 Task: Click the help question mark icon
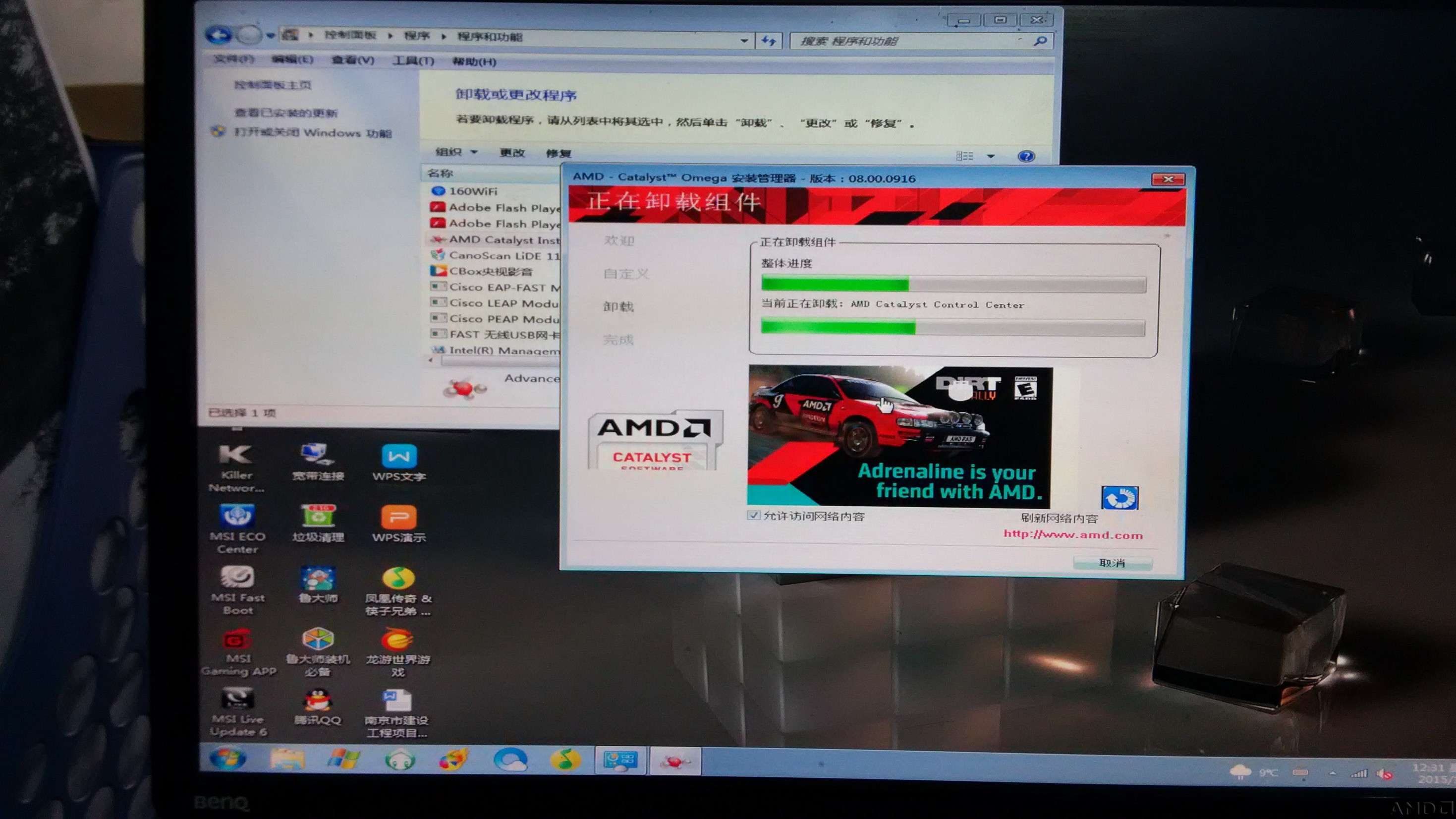pyautogui.click(x=1026, y=156)
